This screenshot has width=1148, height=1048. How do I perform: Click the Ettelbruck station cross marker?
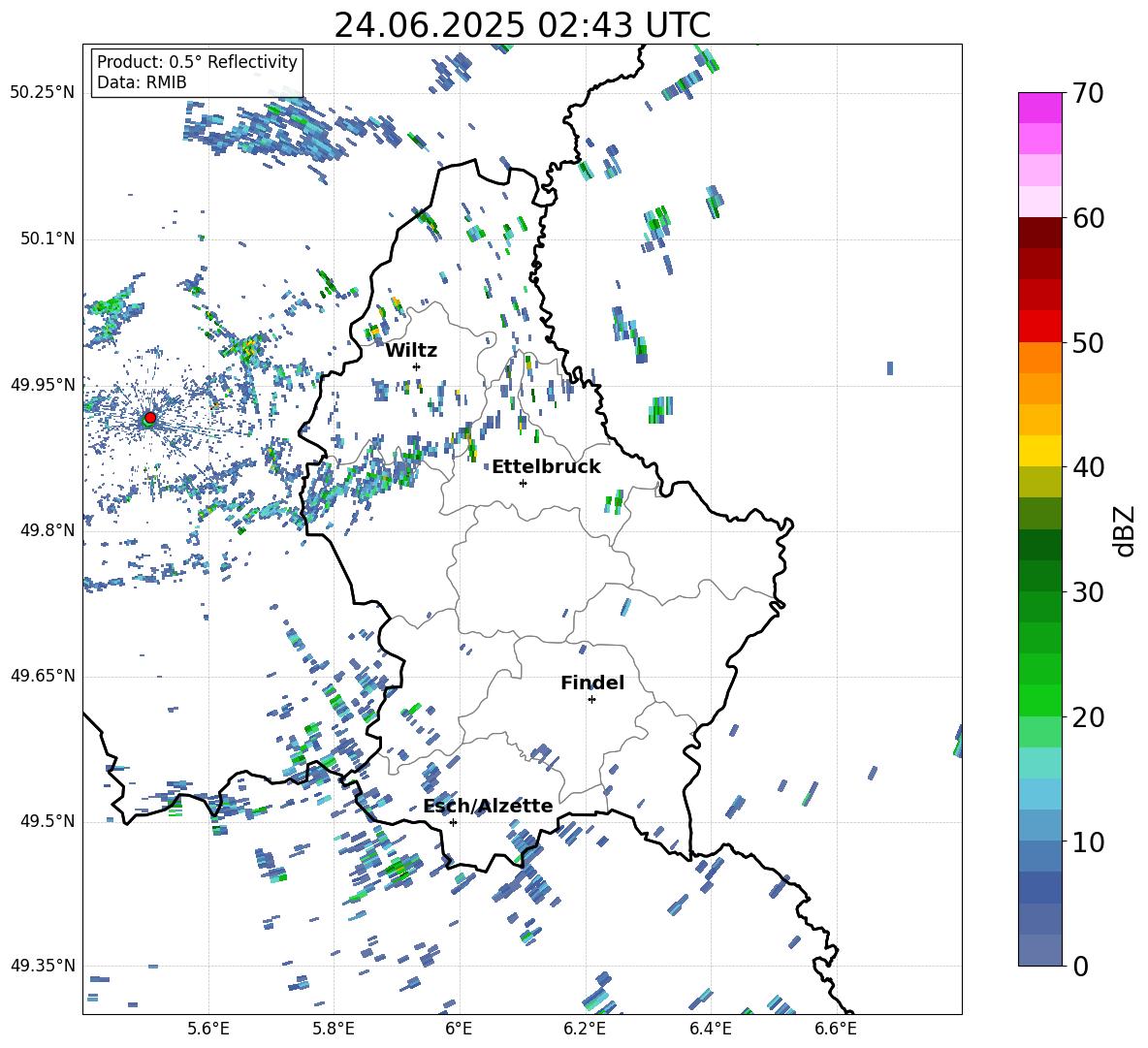coord(523,483)
